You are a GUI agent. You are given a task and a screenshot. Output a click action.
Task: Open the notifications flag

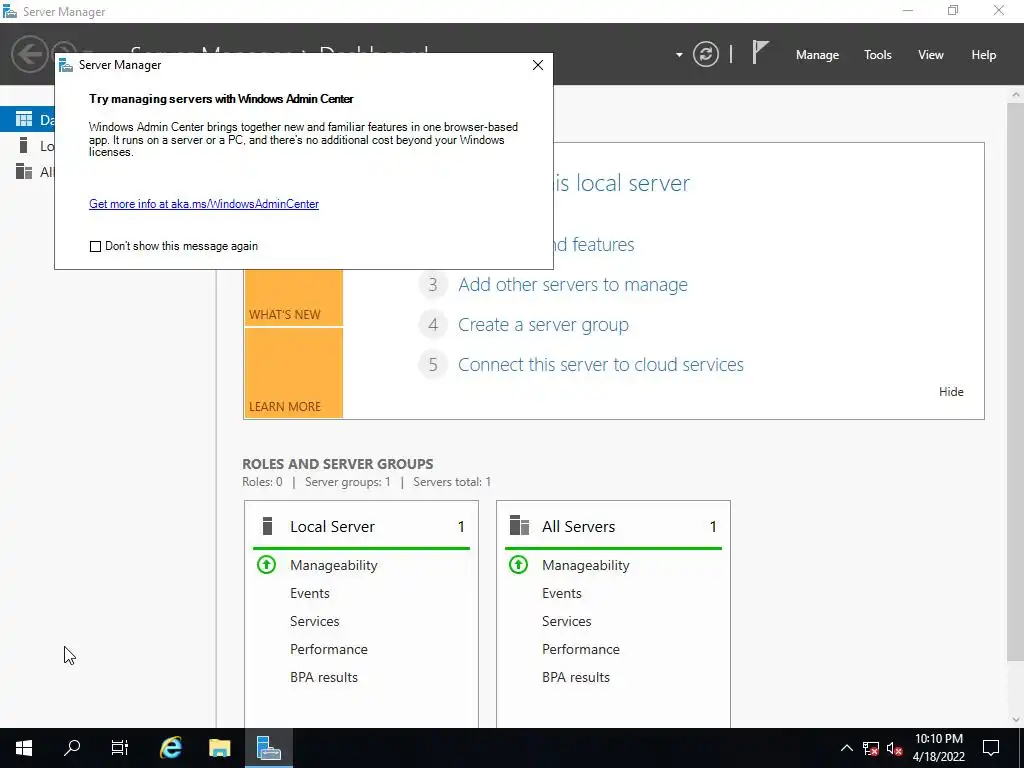(x=760, y=52)
